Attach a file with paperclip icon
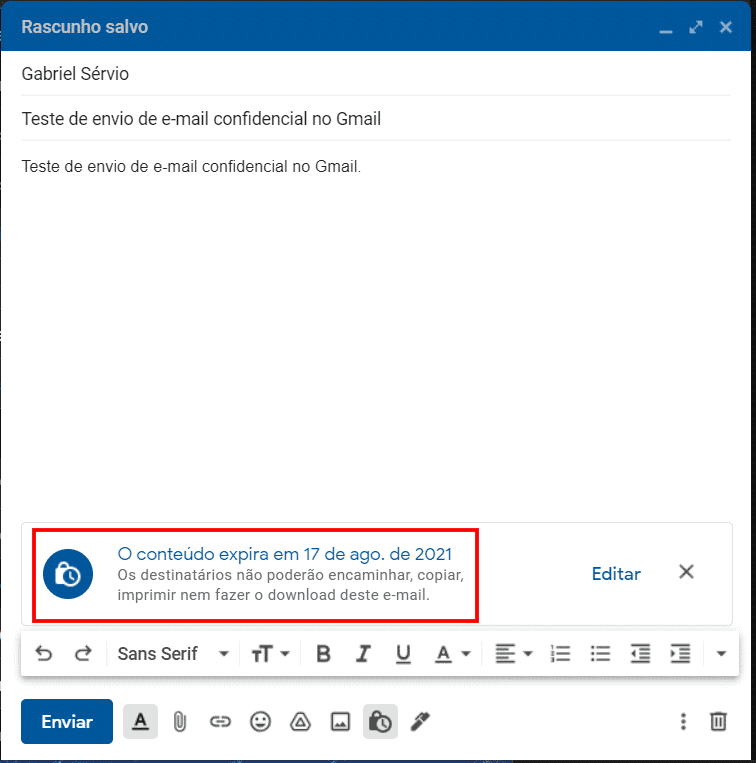This screenshot has width=756, height=763. [x=180, y=721]
